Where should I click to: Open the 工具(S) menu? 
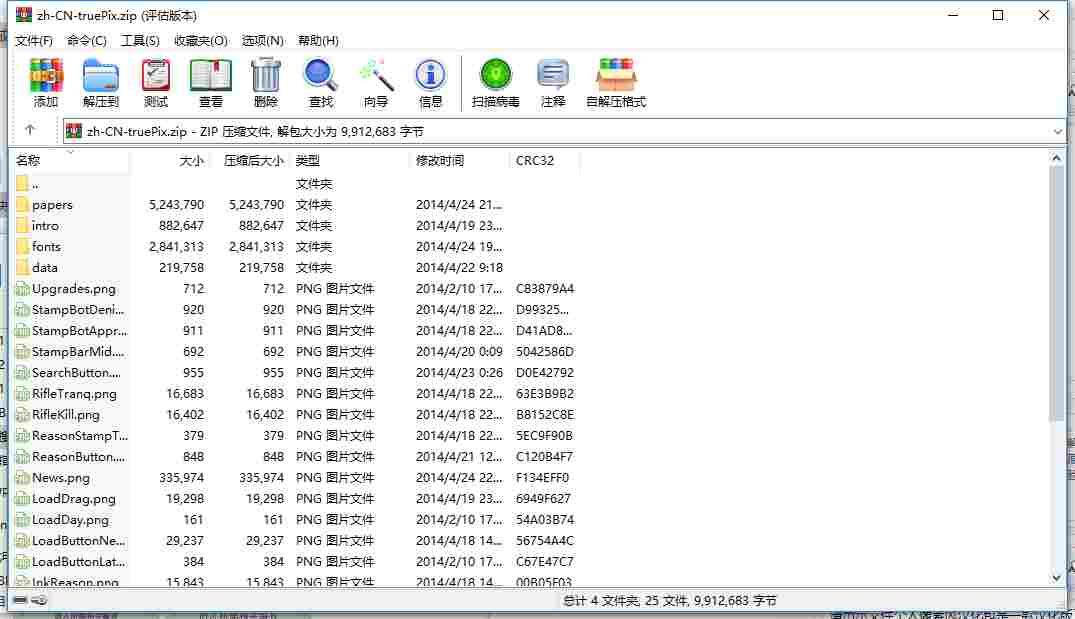click(x=141, y=40)
